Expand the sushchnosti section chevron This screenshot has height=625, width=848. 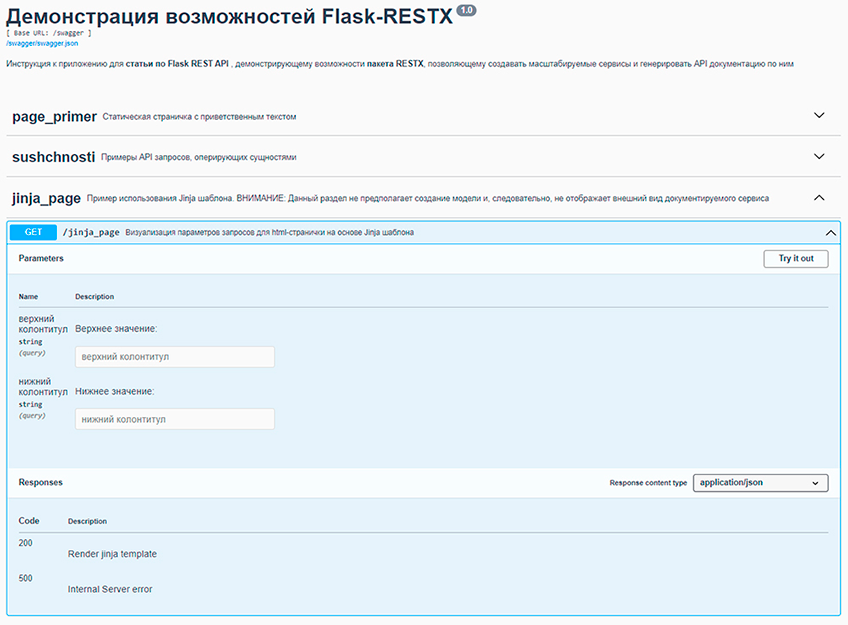pyautogui.click(x=819, y=156)
